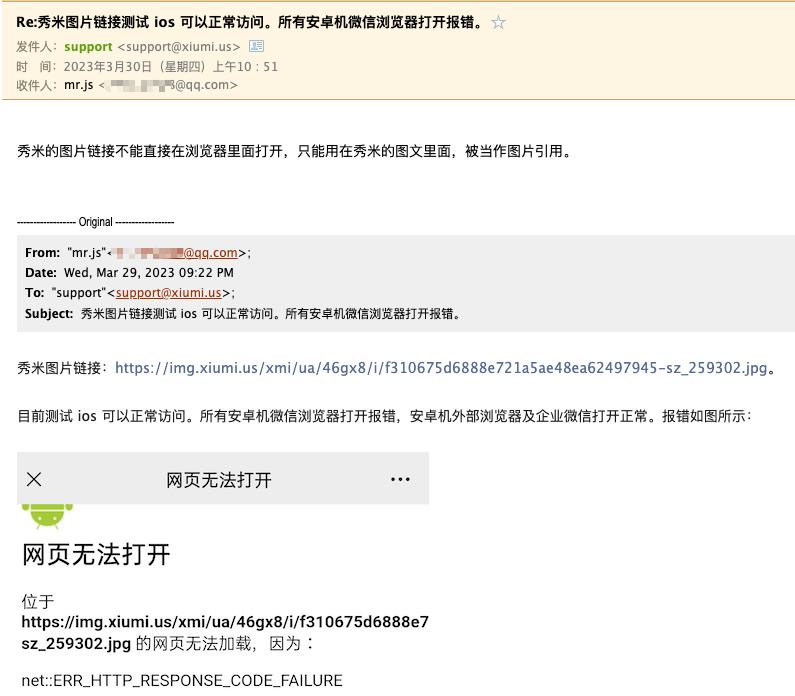Screen dimensions: 795x696
Task: Open the sender contact card icon
Action: tap(257, 46)
